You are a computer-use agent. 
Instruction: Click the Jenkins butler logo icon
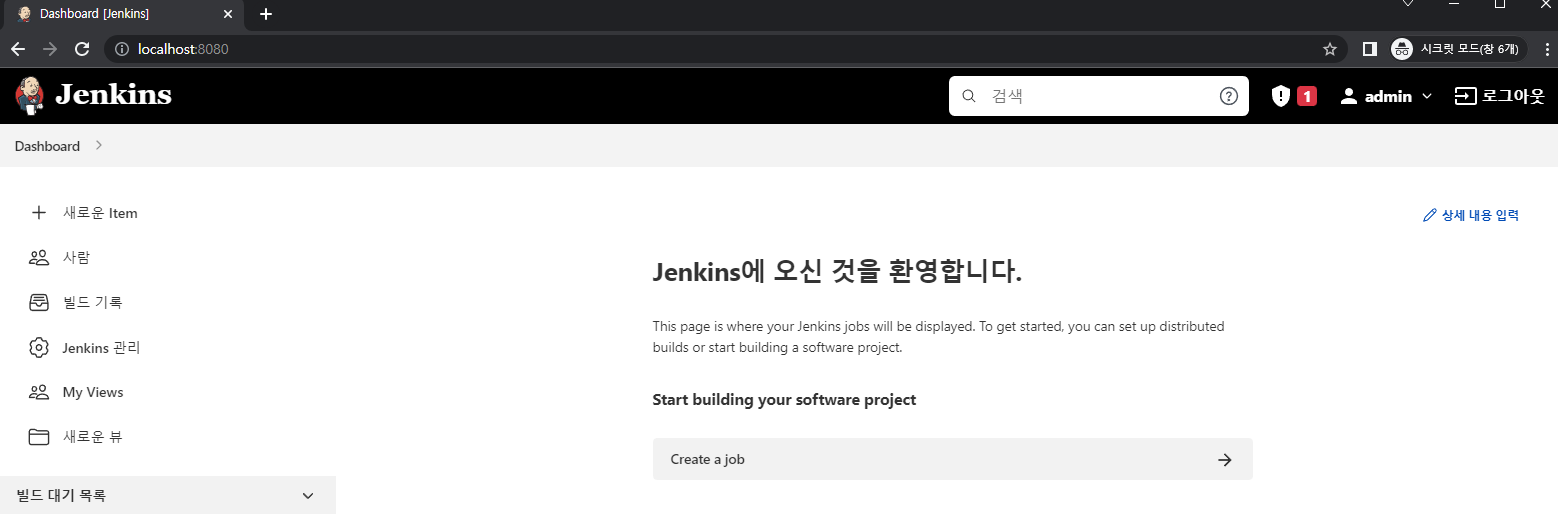click(x=29, y=95)
